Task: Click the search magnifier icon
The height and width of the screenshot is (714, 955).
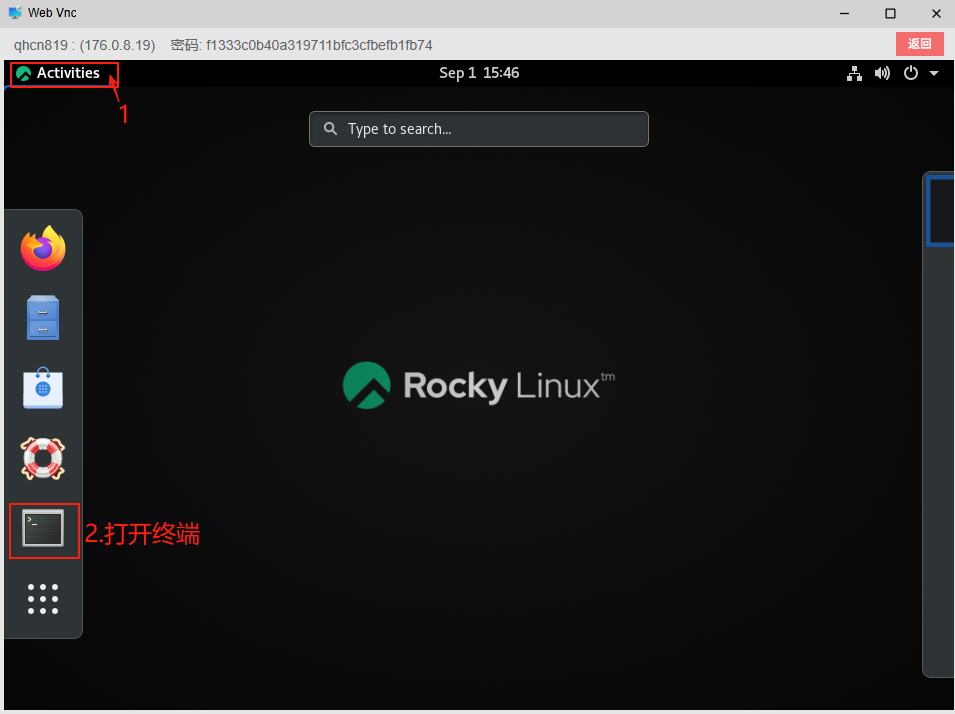Action: 330,129
